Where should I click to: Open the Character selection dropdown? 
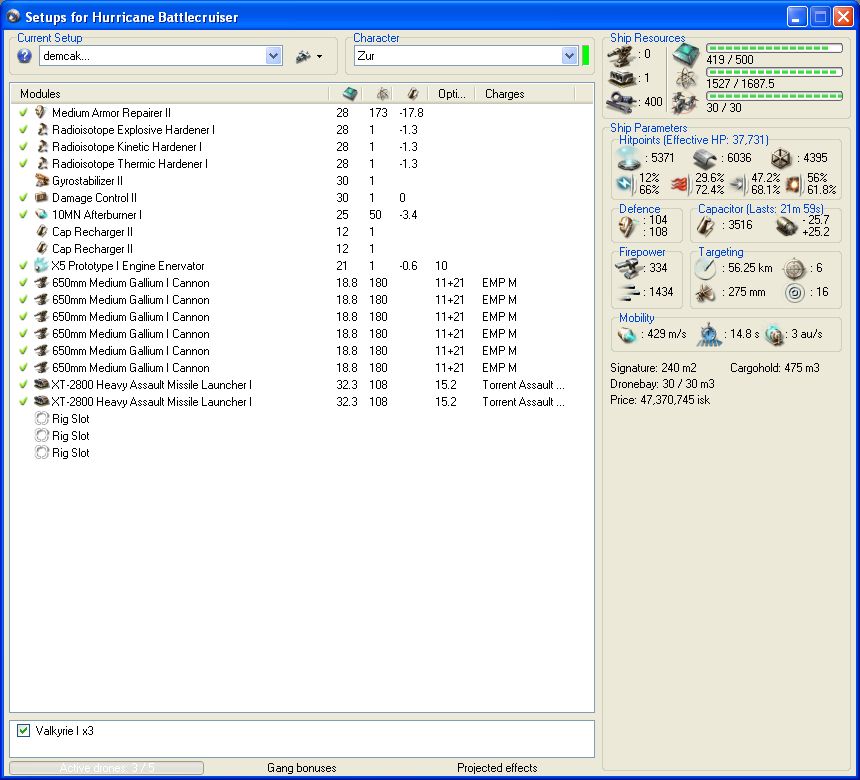click(x=569, y=56)
